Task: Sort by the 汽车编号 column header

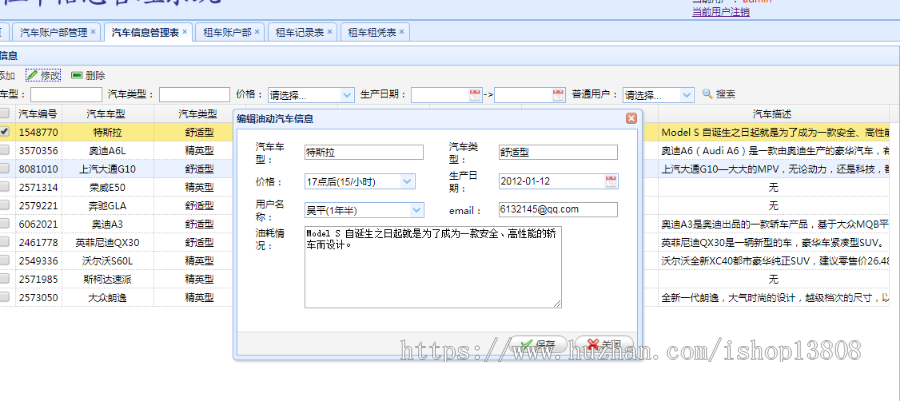Action: [38, 114]
